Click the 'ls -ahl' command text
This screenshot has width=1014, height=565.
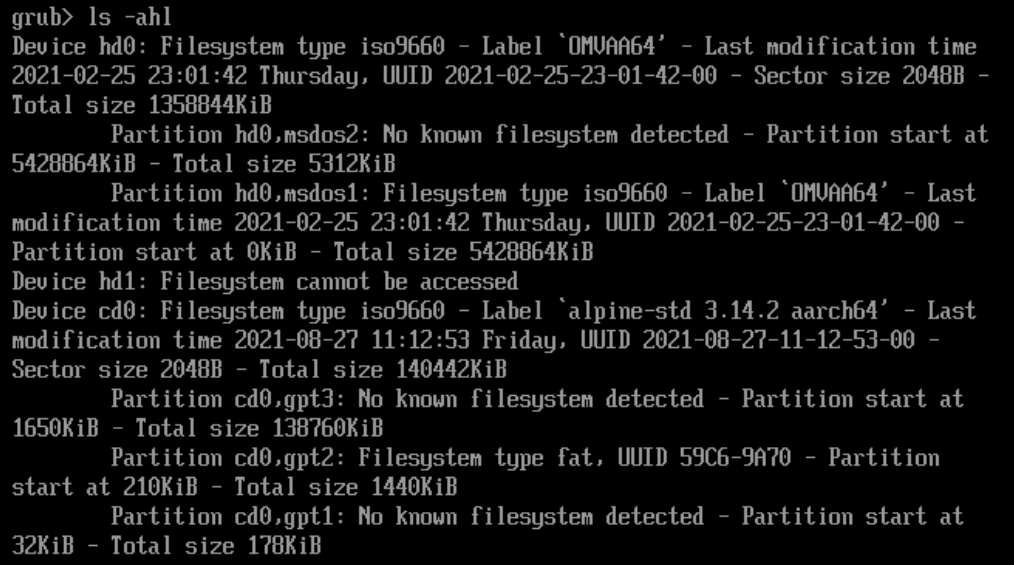pyautogui.click(x=129, y=16)
